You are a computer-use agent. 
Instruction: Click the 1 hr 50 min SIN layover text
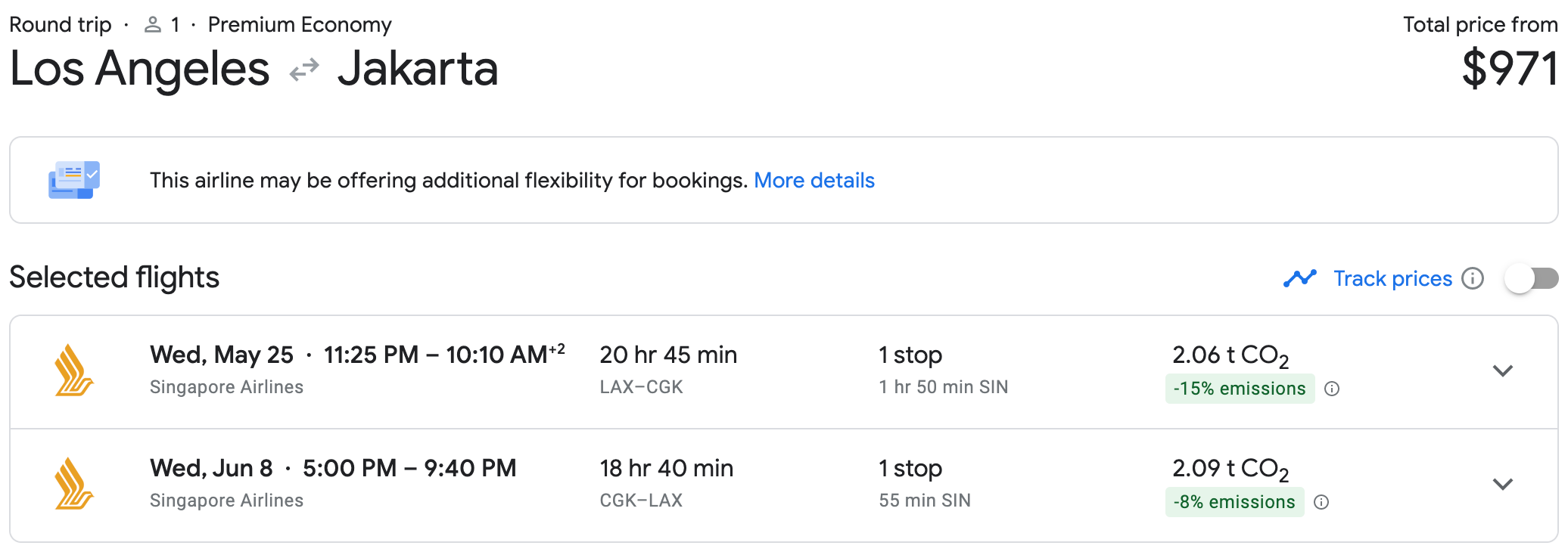coord(943,387)
